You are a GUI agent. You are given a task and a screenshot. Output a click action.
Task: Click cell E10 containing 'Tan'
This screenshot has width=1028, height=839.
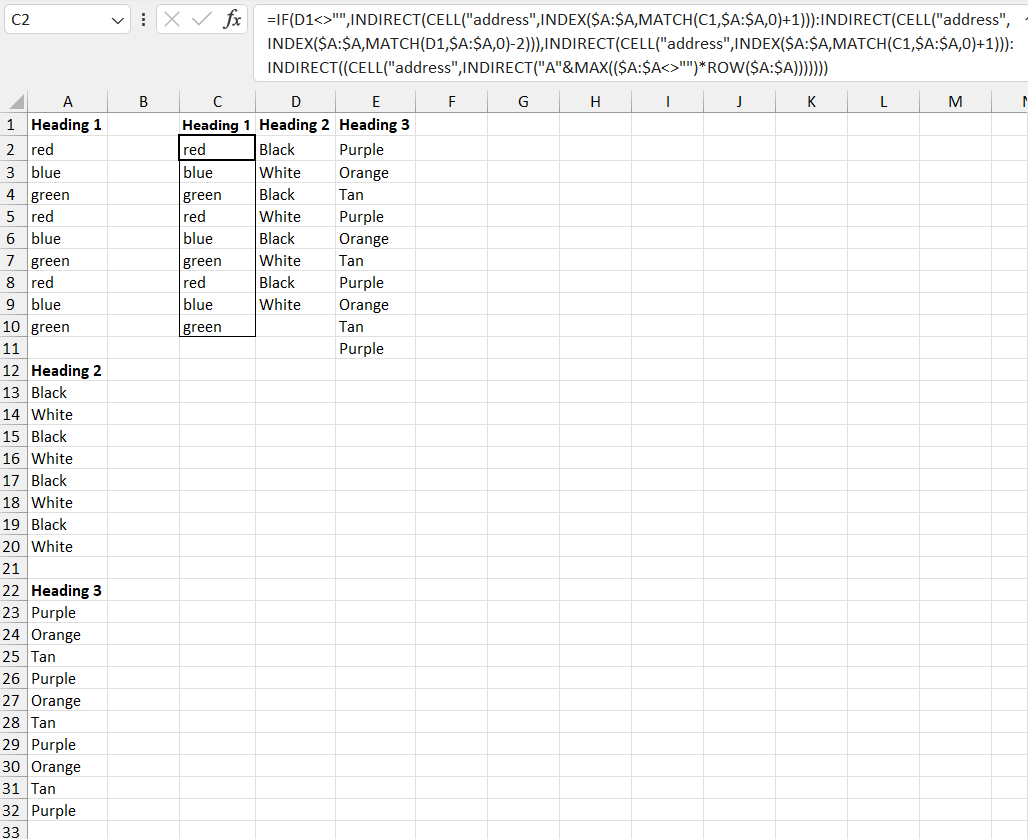click(x=376, y=326)
